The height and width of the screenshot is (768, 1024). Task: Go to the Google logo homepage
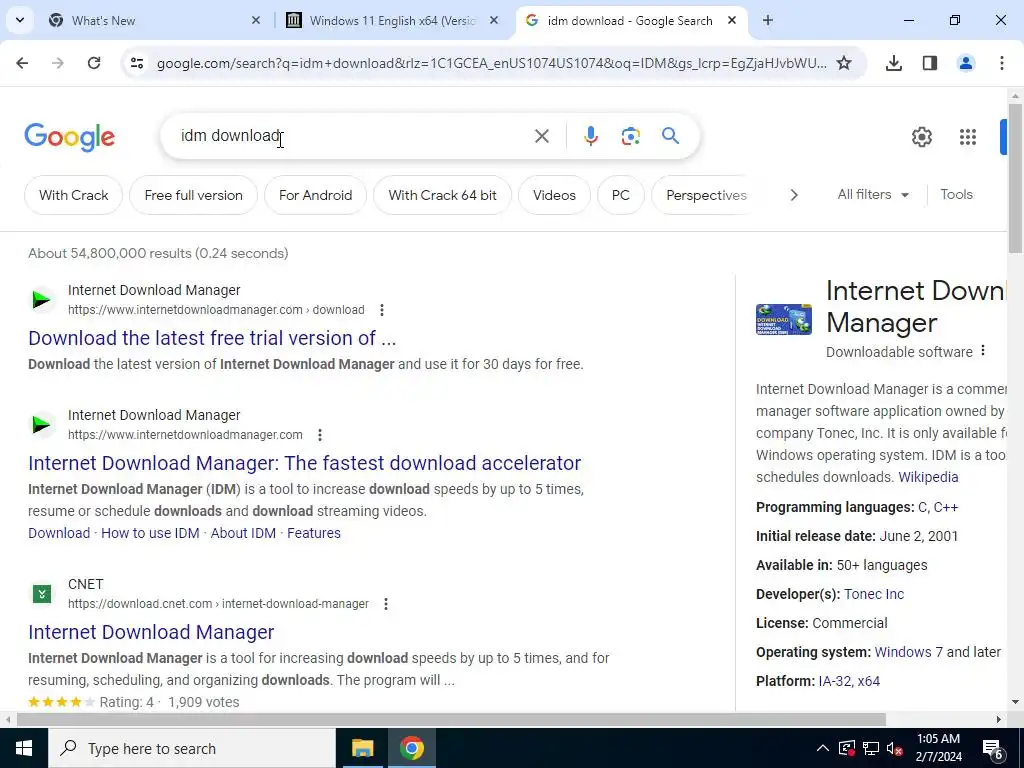point(69,136)
